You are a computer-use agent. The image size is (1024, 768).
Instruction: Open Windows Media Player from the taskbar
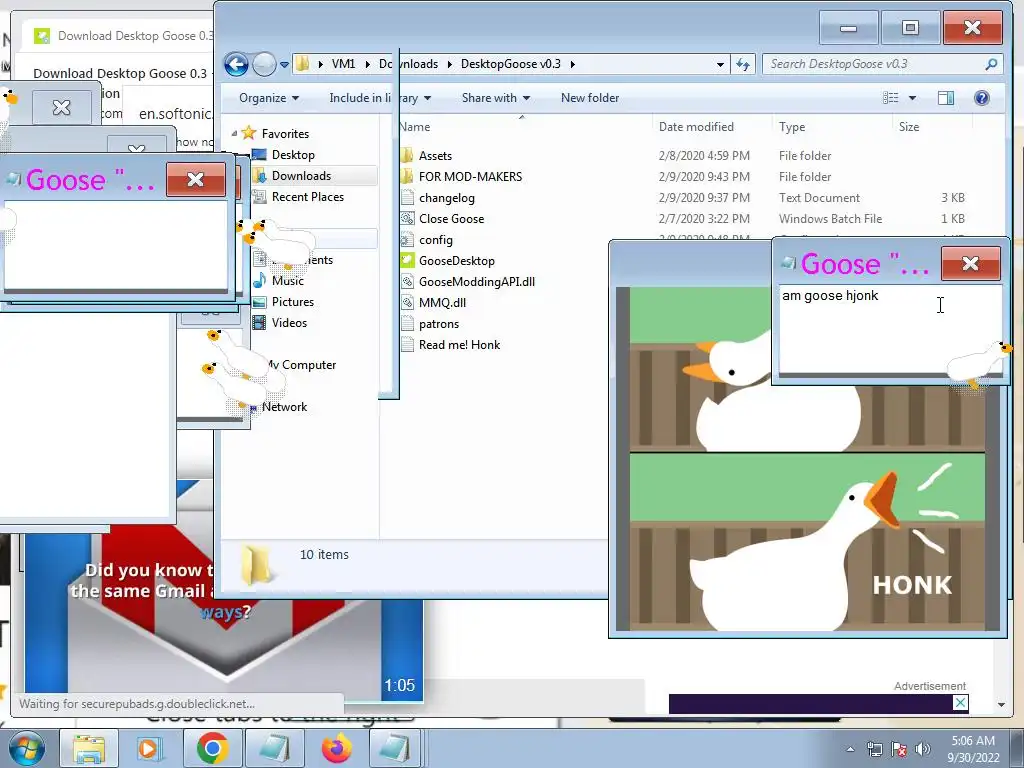(x=148, y=748)
